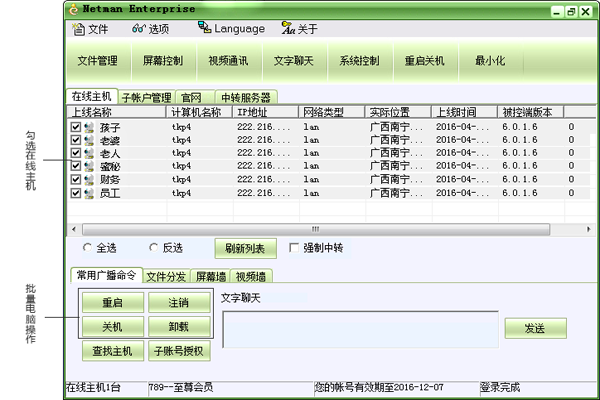The image size is (600, 400).
Task: Toggle the 老人 host checkbox
Action: [76, 154]
